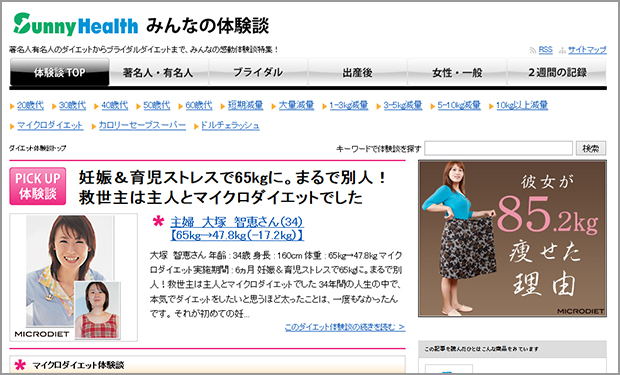Focus the keyword search input field
Screen dimensions: 620x375
click(498, 148)
